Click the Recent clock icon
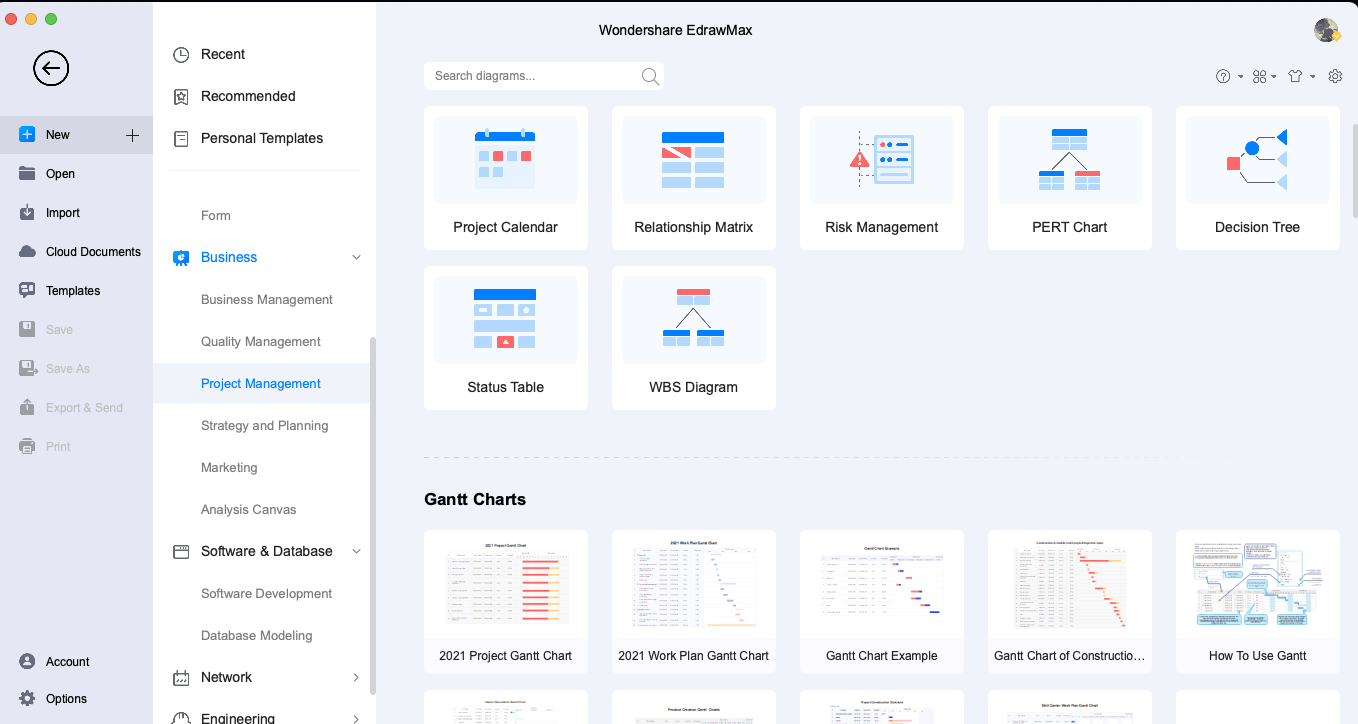This screenshot has height=724, width=1358. 181,55
